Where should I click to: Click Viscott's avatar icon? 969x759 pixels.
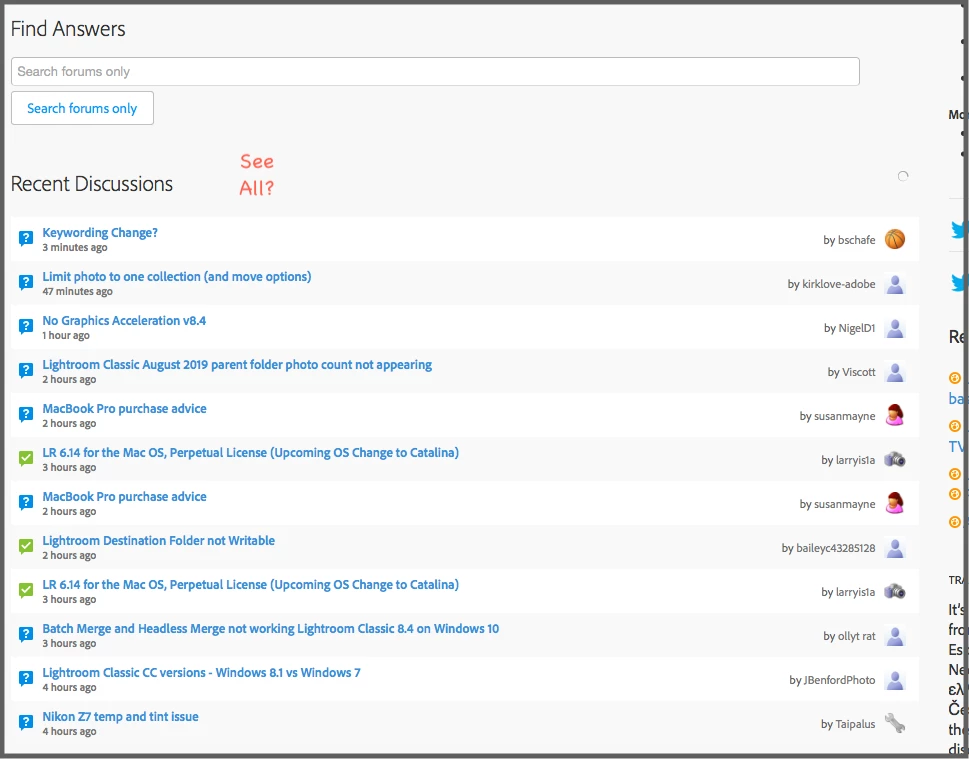click(895, 371)
